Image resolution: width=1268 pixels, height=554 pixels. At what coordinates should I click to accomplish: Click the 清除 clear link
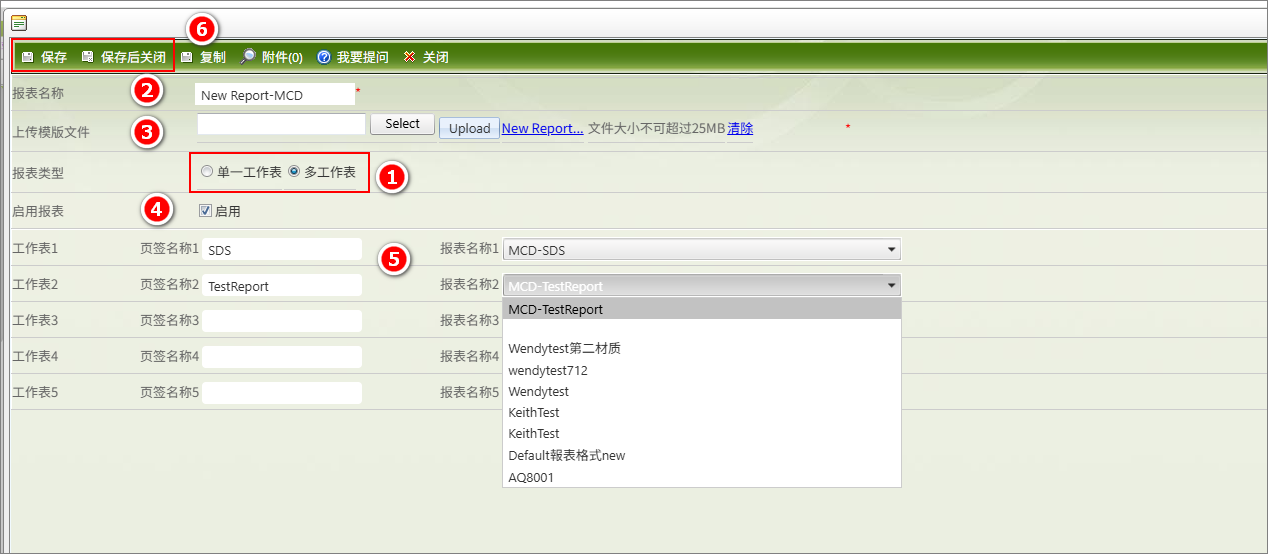tap(740, 128)
